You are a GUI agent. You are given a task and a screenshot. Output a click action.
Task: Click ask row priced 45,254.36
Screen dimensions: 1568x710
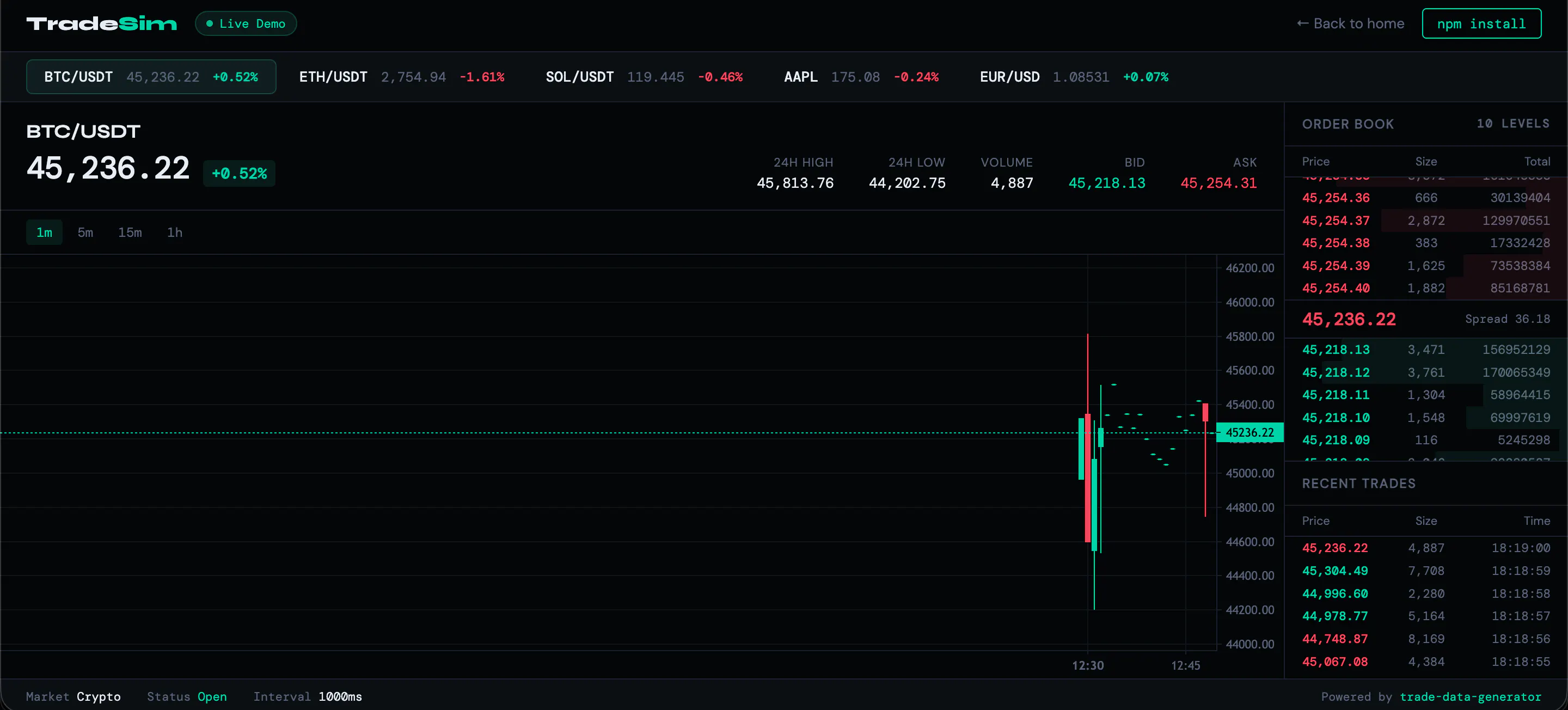coord(1425,198)
